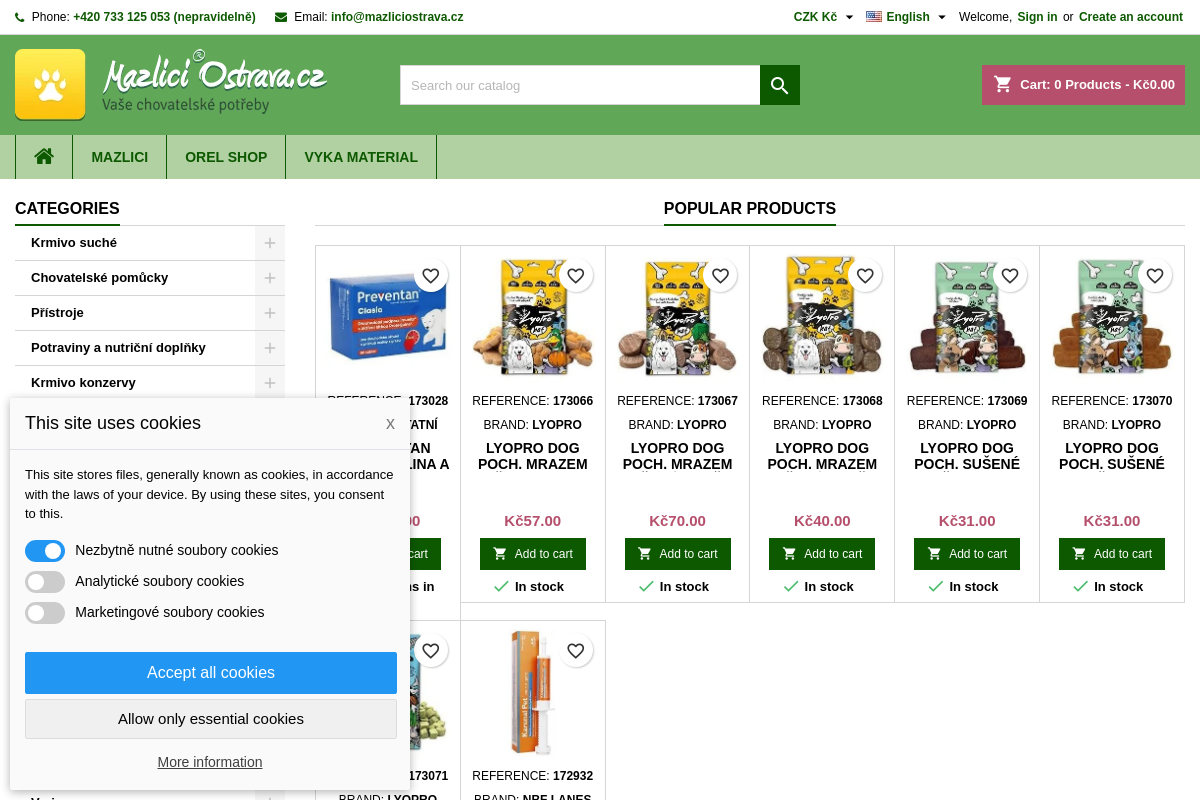Expand the Krmivo konzervy category
The height and width of the screenshot is (800, 1200).
click(270, 383)
